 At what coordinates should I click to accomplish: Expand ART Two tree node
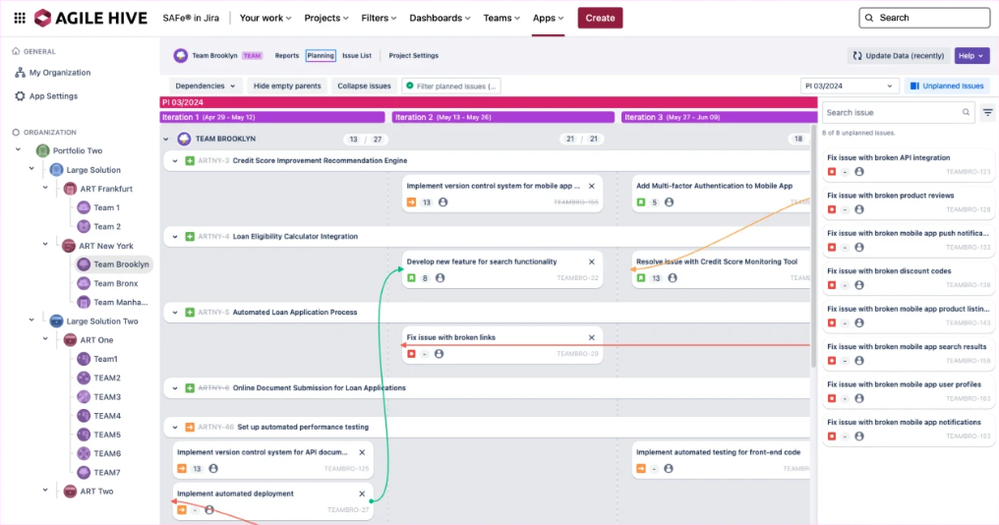coord(45,490)
